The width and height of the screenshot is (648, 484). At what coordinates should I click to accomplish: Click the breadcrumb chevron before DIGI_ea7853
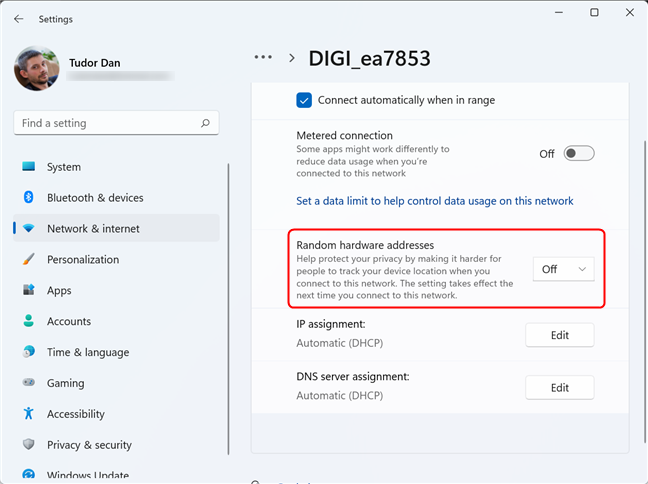292,58
